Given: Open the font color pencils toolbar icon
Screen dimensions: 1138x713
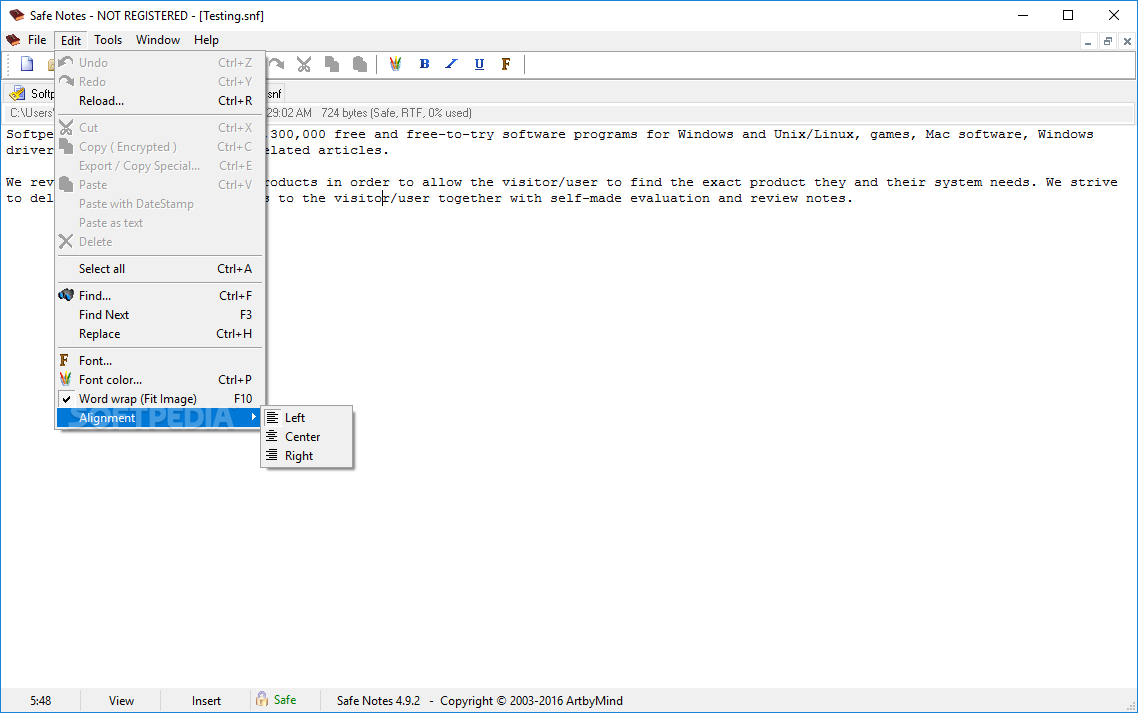Looking at the screenshot, I should pyautogui.click(x=395, y=65).
